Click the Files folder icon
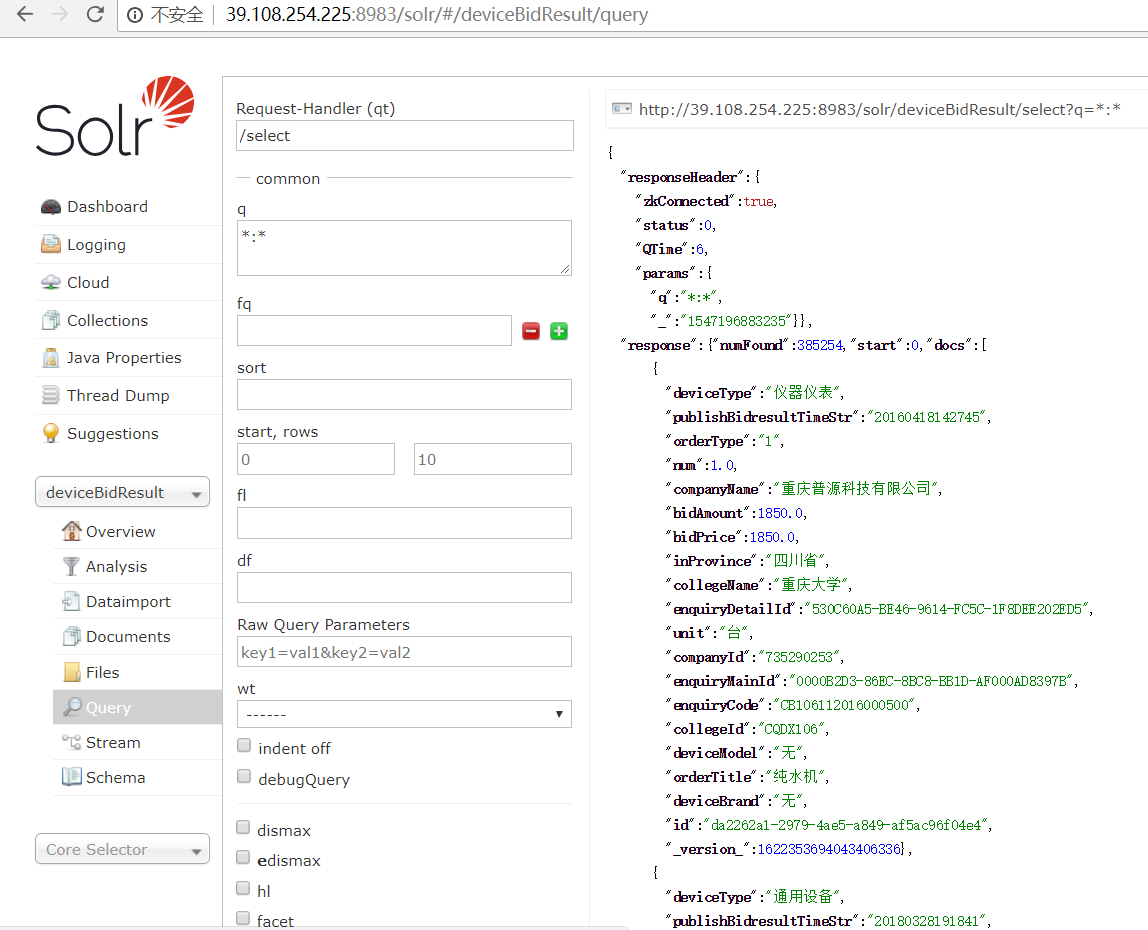 pyautogui.click(x=72, y=672)
